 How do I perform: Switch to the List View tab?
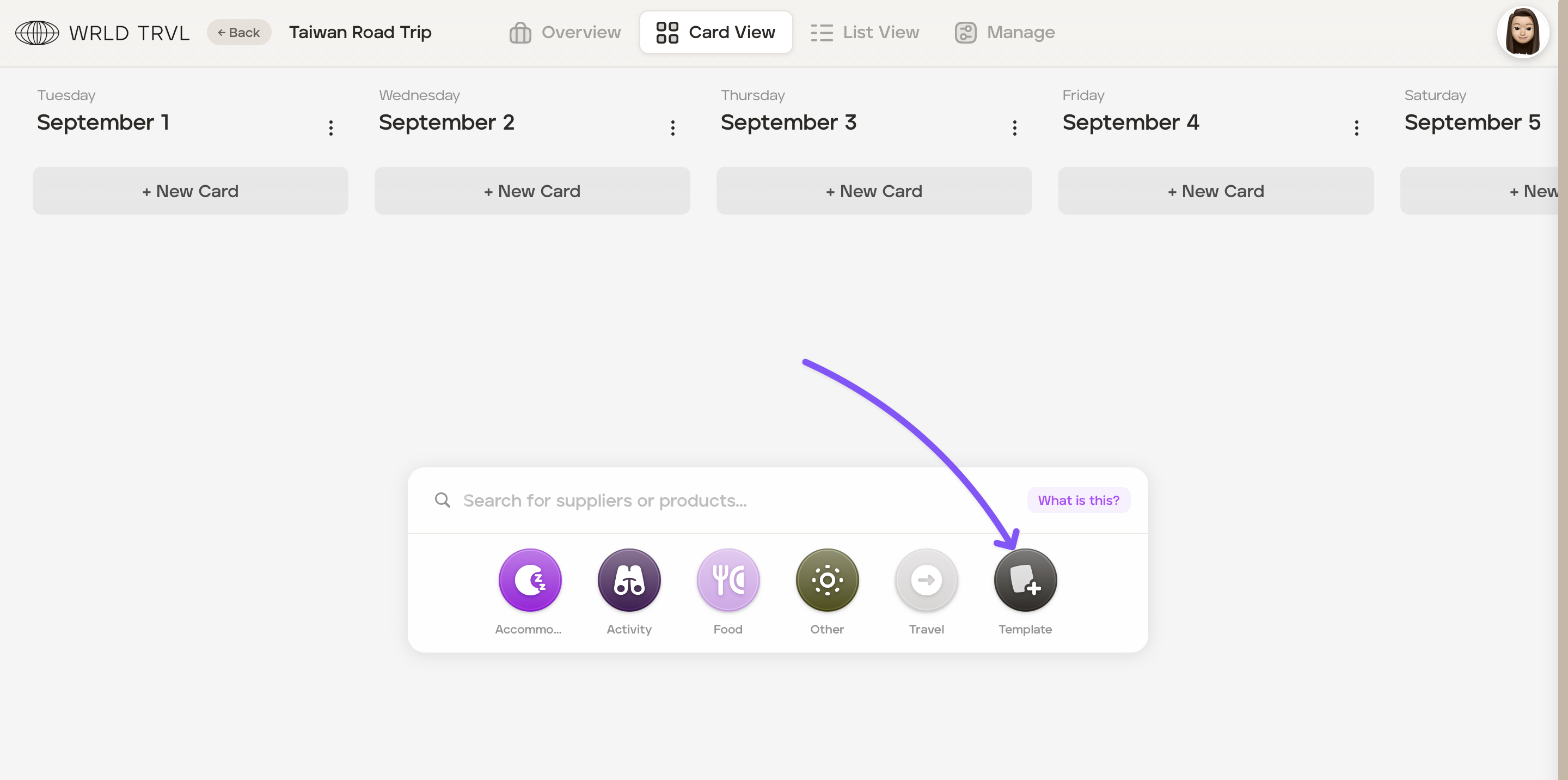point(865,32)
